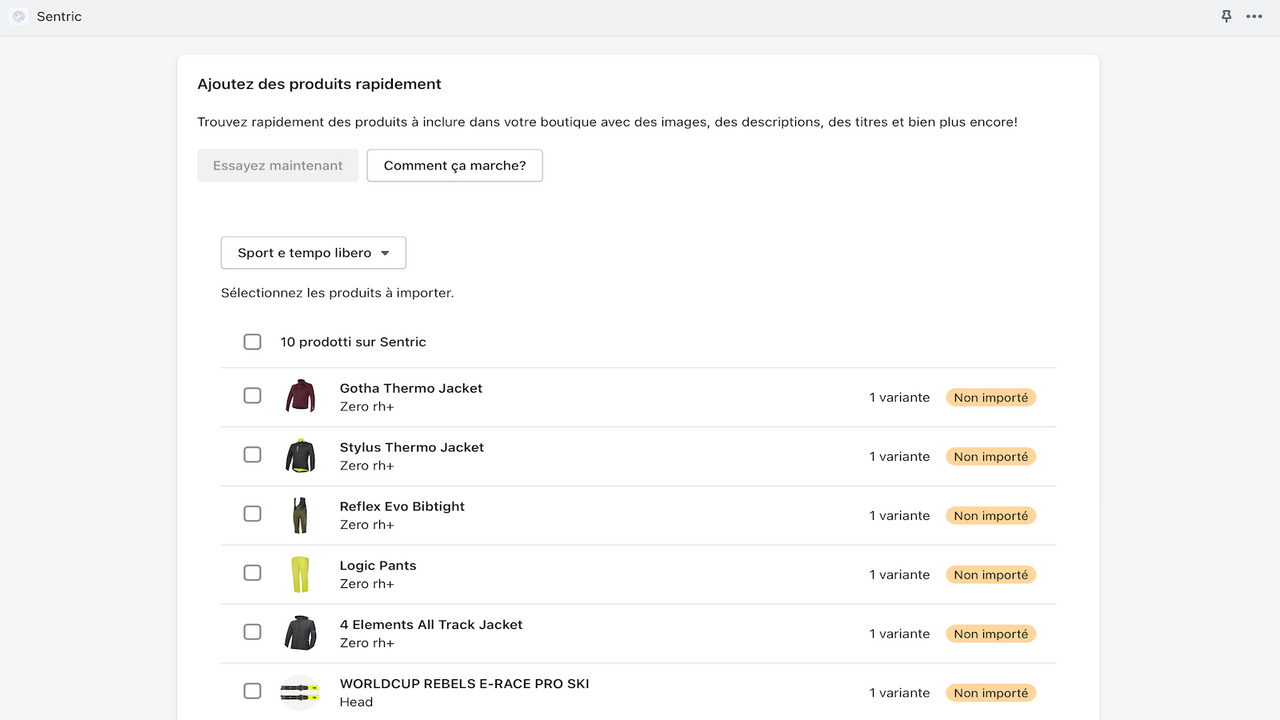1280x720 pixels.
Task: Click the 10 prodotti sur Sentric label
Action: coord(353,342)
